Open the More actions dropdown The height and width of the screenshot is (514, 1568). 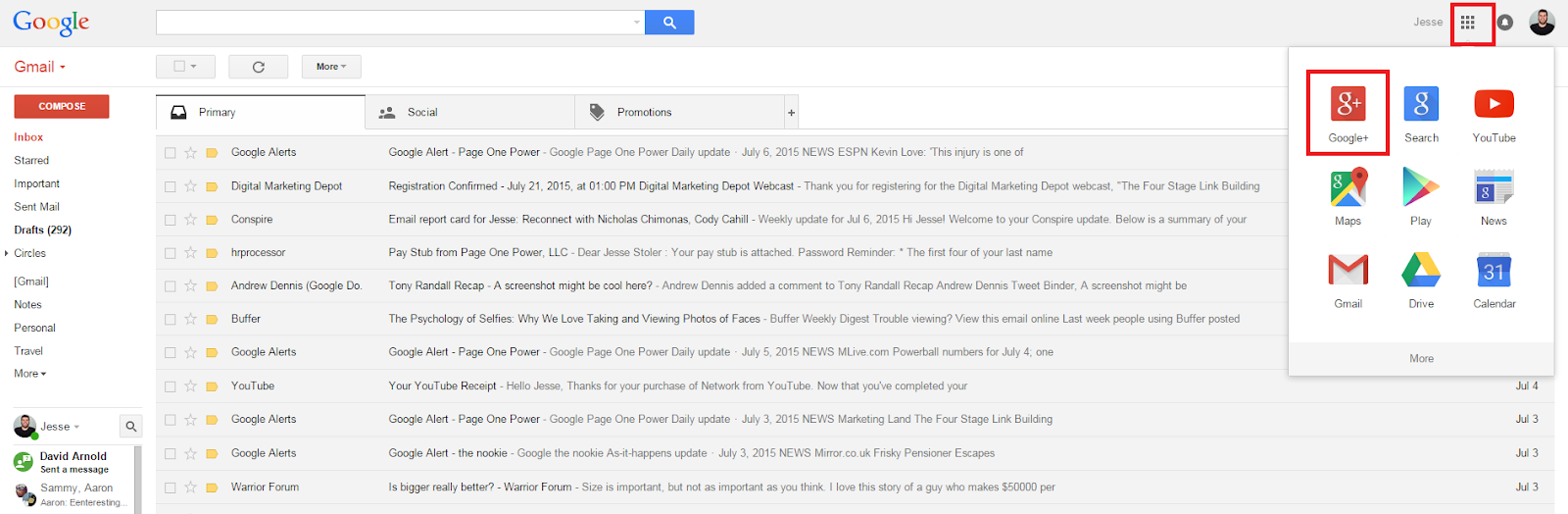tap(331, 67)
